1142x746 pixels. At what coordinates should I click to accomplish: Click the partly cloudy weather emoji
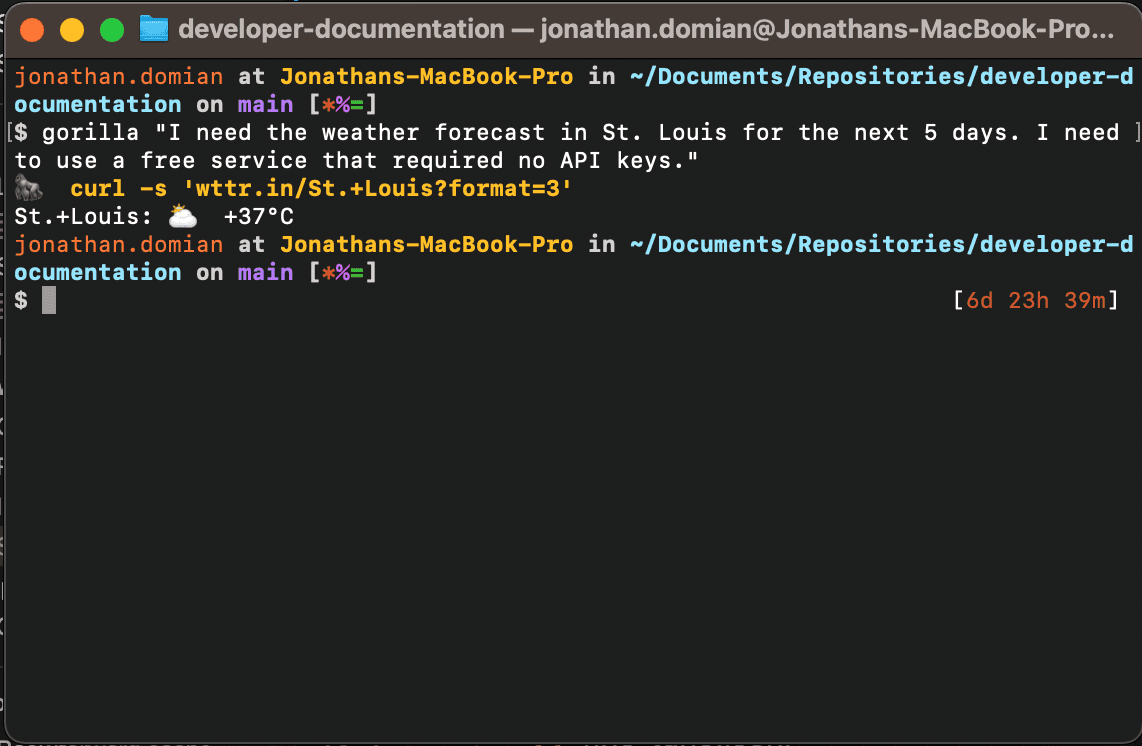[x=182, y=216]
